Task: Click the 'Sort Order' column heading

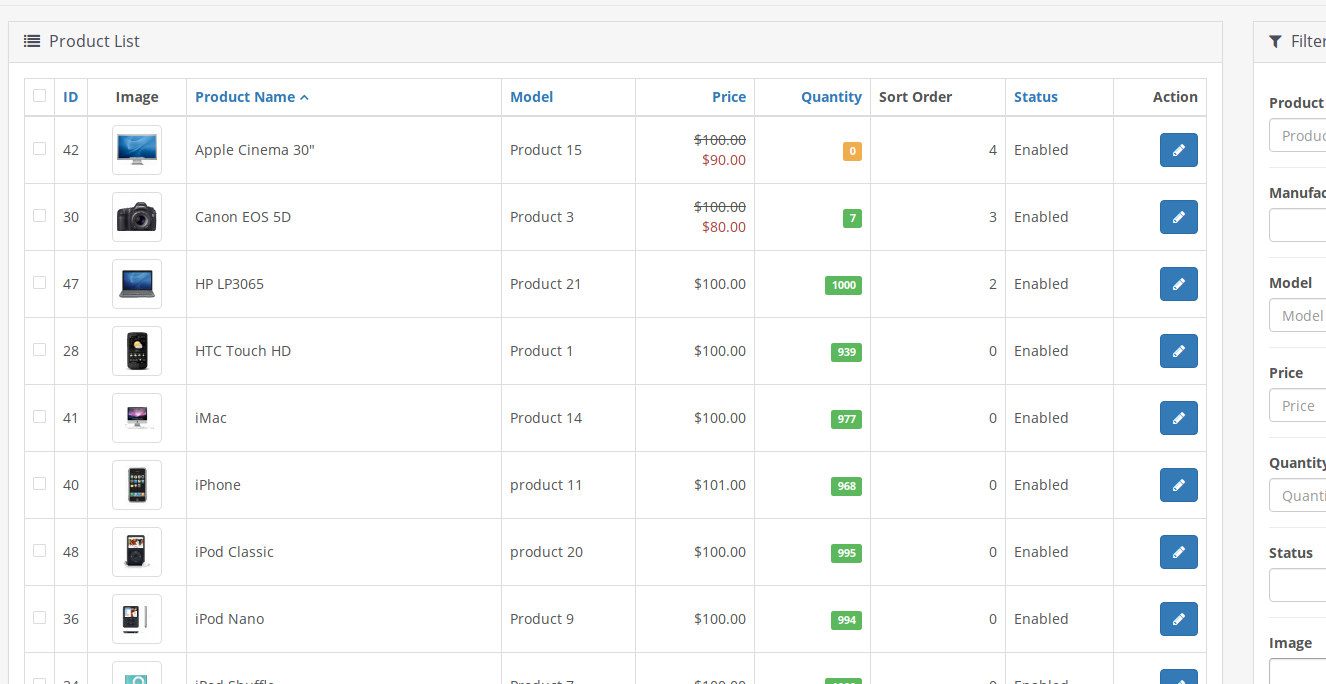Action: [x=915, y=97]
